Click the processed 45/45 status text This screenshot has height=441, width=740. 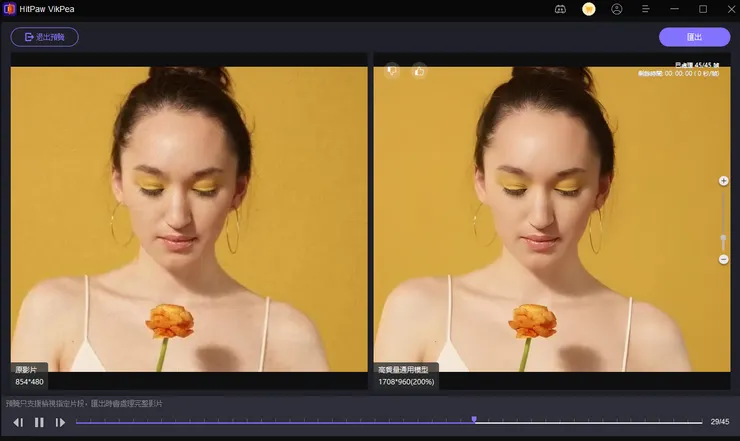pos(697,65)
